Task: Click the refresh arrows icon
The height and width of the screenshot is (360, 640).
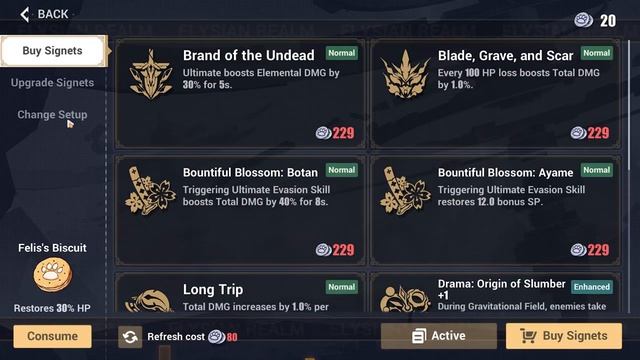Action: 130,337
